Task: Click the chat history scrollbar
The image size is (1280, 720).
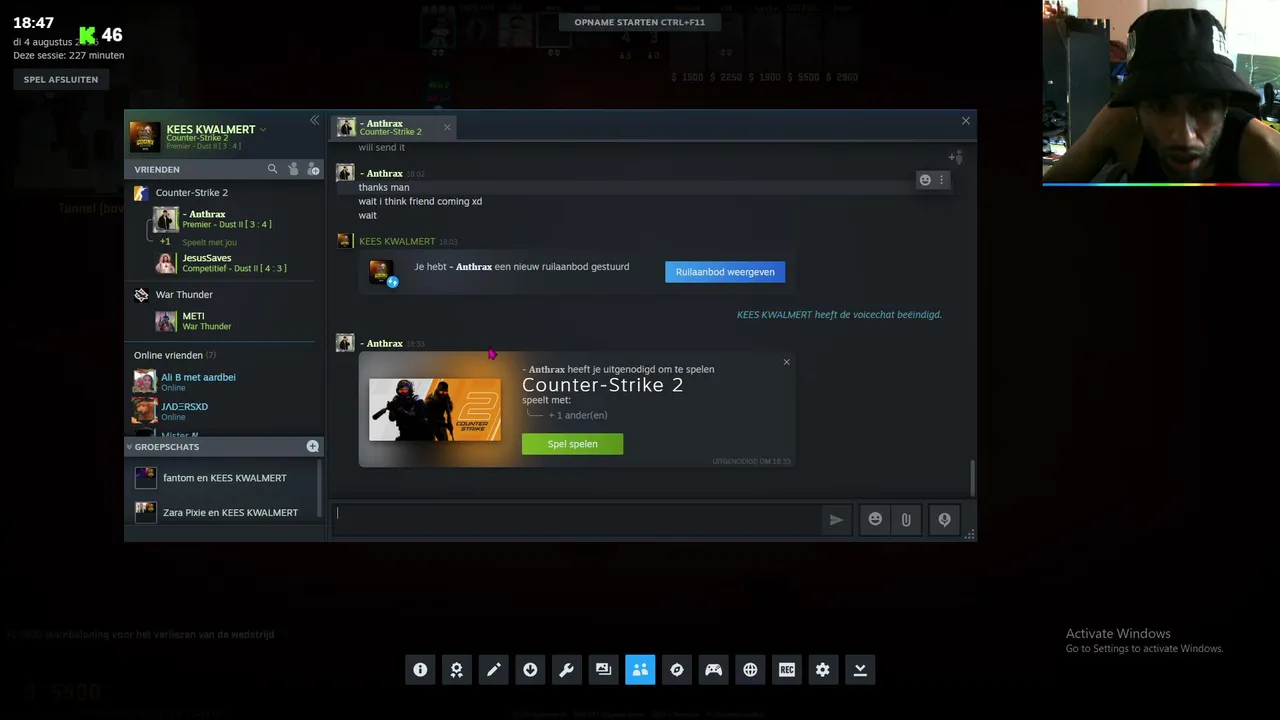Action: [x=972, y=478]
